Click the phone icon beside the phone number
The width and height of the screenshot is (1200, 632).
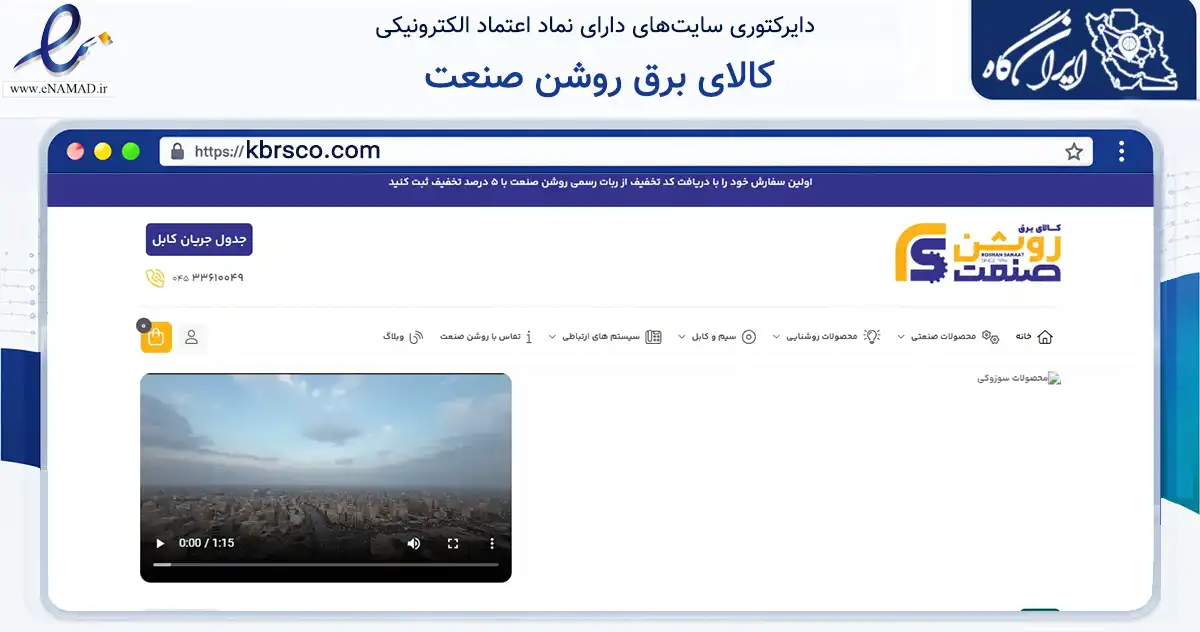point(155,278)
